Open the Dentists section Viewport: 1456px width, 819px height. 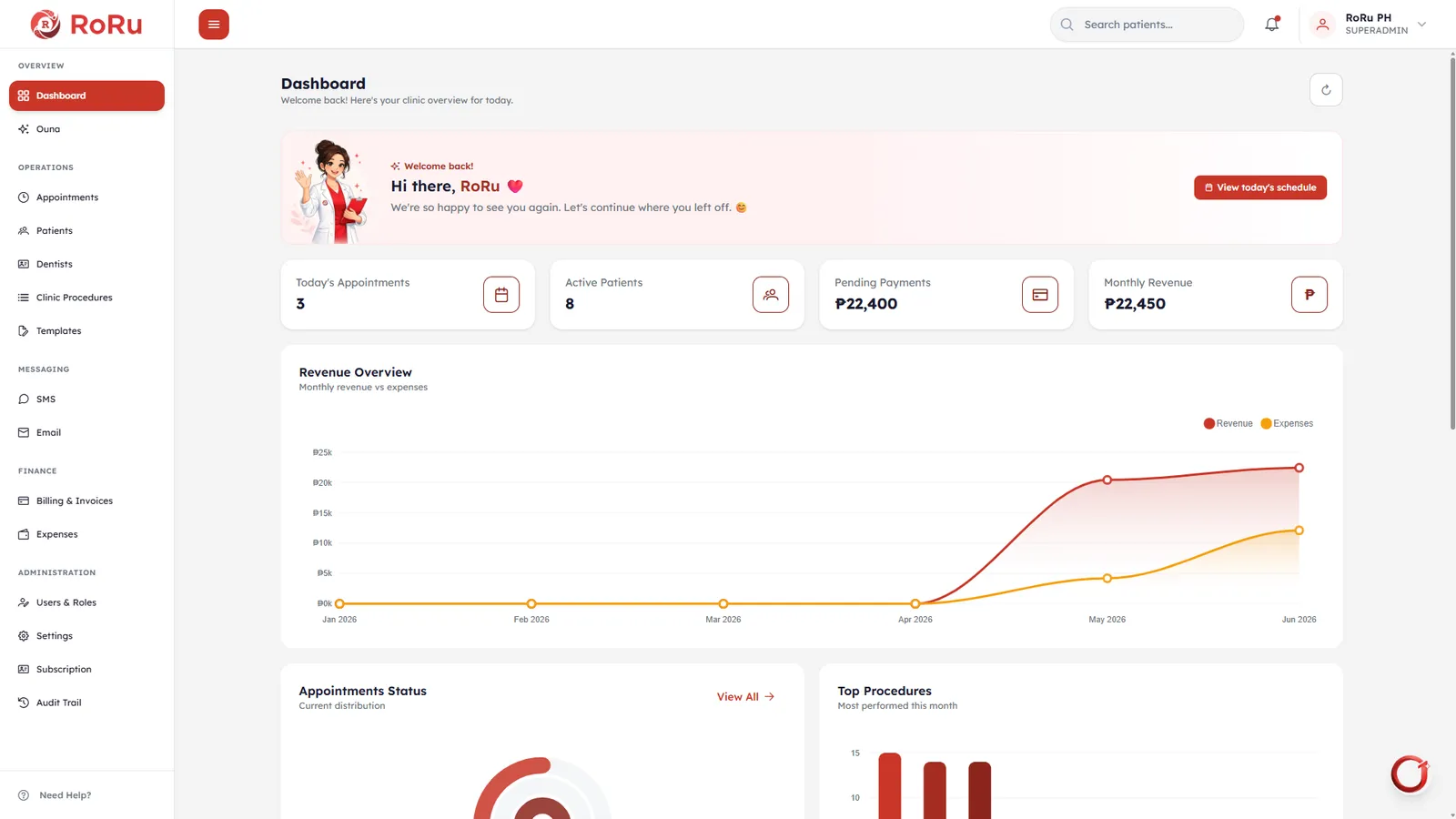coord(86,264)
